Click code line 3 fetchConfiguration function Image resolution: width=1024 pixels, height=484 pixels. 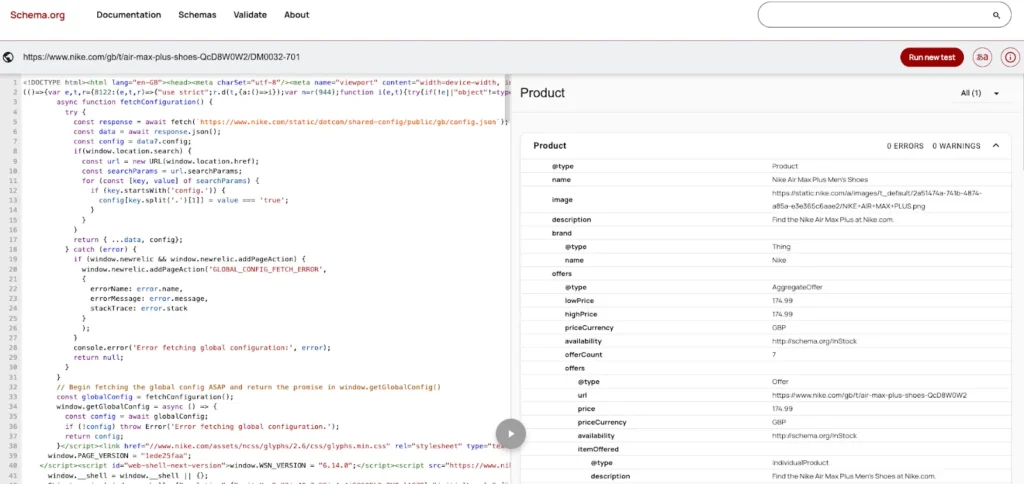click(135, 103)
